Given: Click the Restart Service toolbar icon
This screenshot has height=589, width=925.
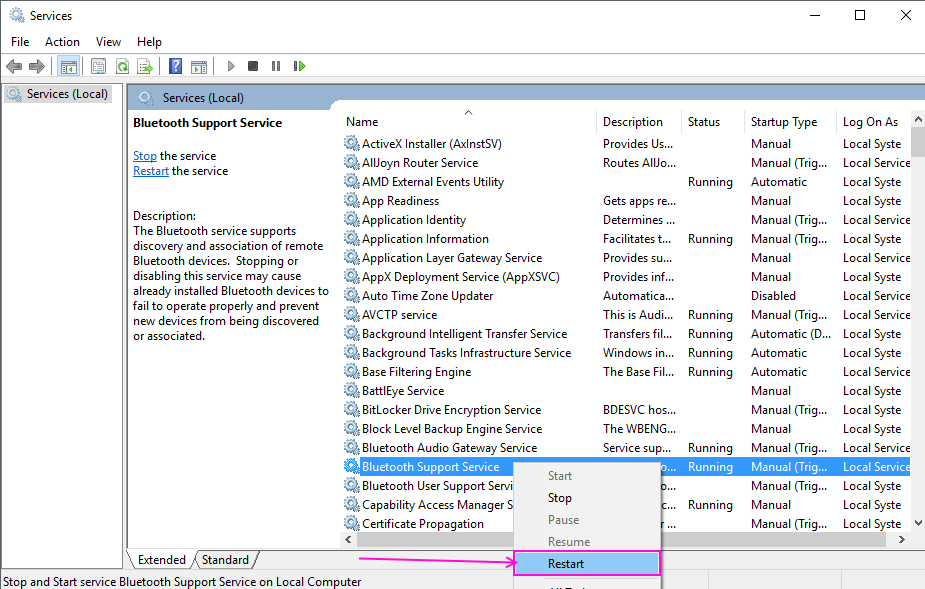Looking at the screenshot, I should [x=299, y=66].
